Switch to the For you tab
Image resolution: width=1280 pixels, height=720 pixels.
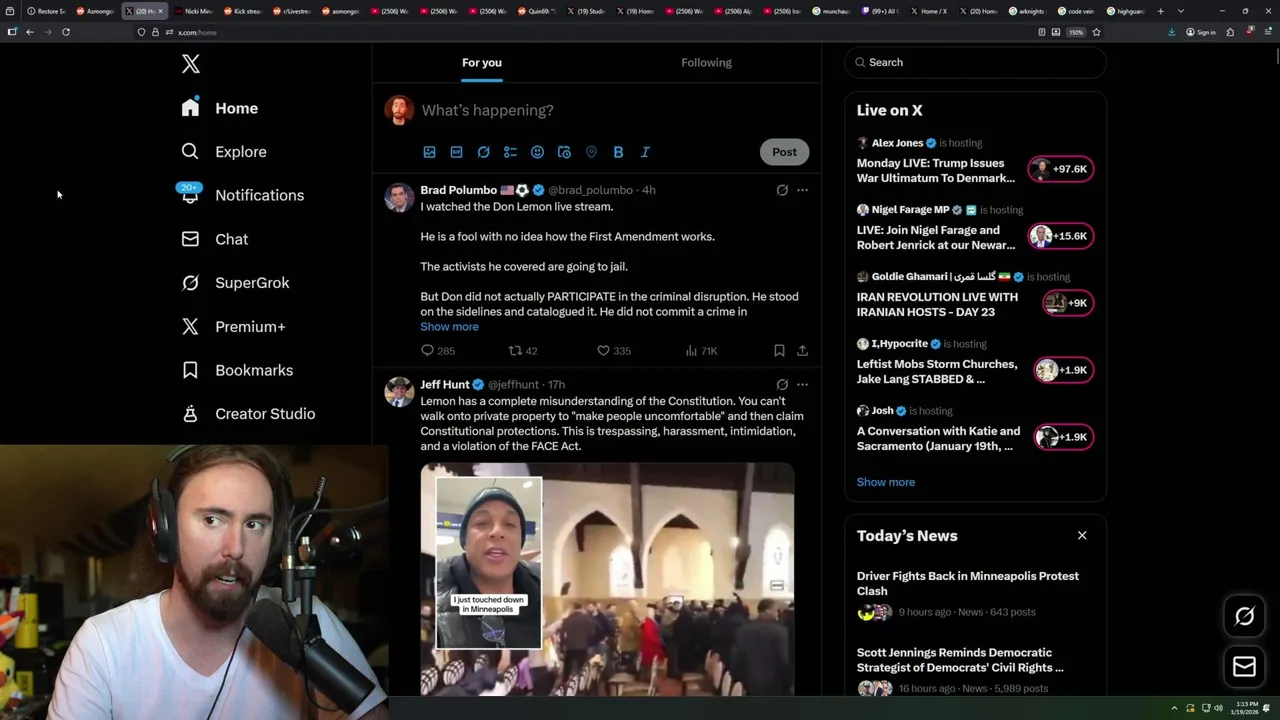click(x=482, y=62)
